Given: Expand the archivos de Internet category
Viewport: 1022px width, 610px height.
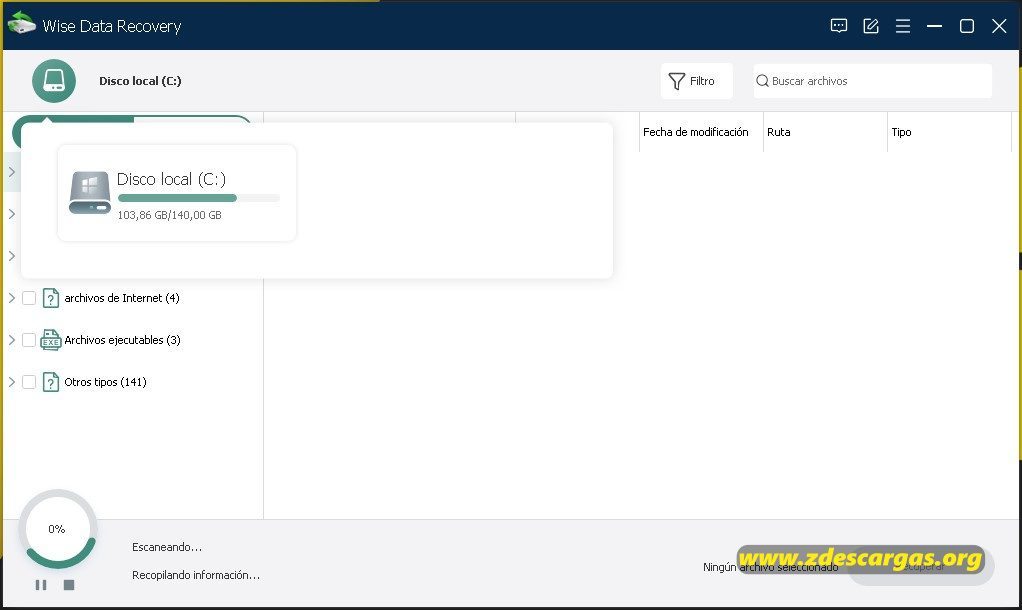Looking at the screenshot, I should click(11, 298).
